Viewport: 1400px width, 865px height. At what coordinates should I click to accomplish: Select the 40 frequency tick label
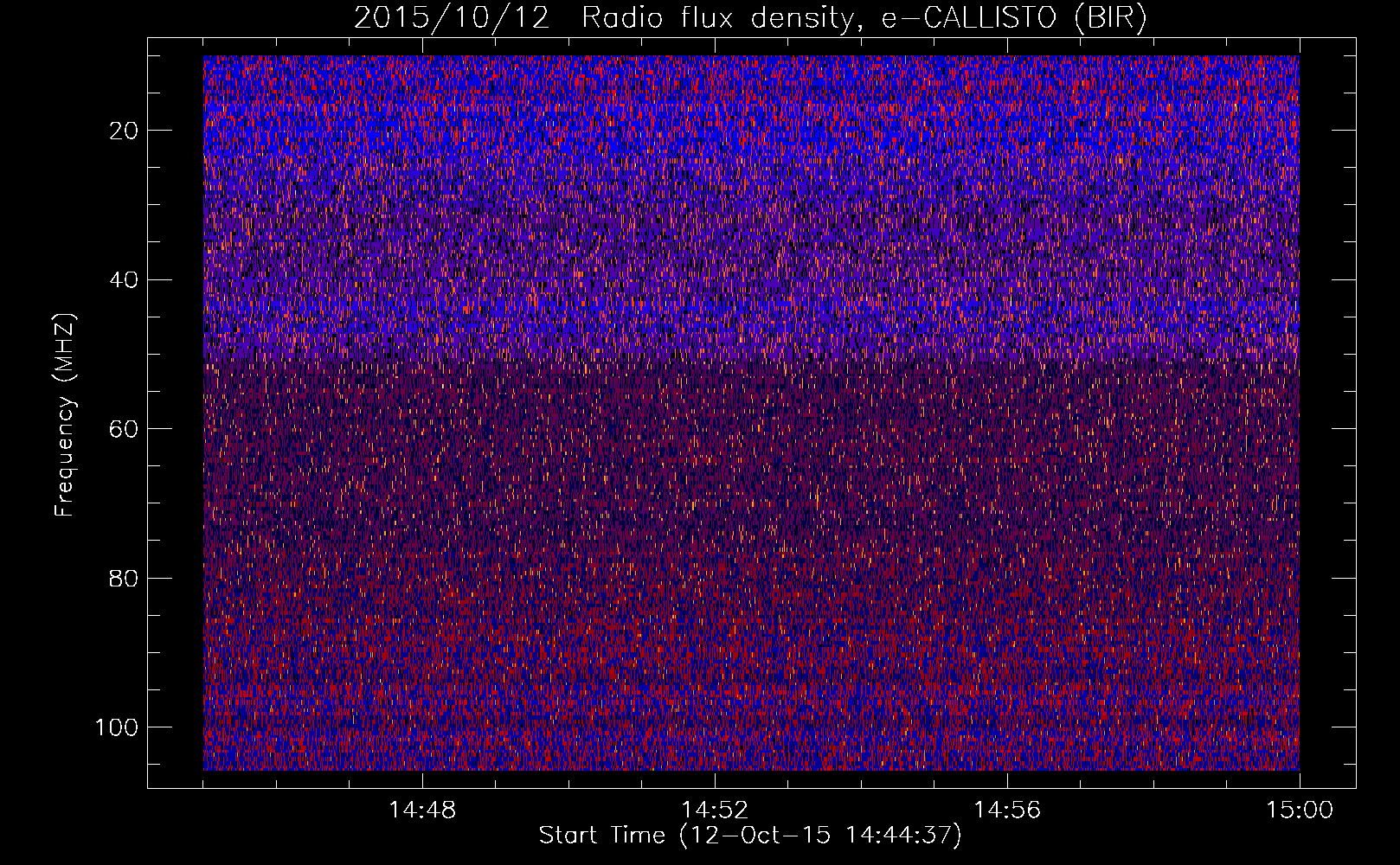pyautogui.click(x=124, y=280)
